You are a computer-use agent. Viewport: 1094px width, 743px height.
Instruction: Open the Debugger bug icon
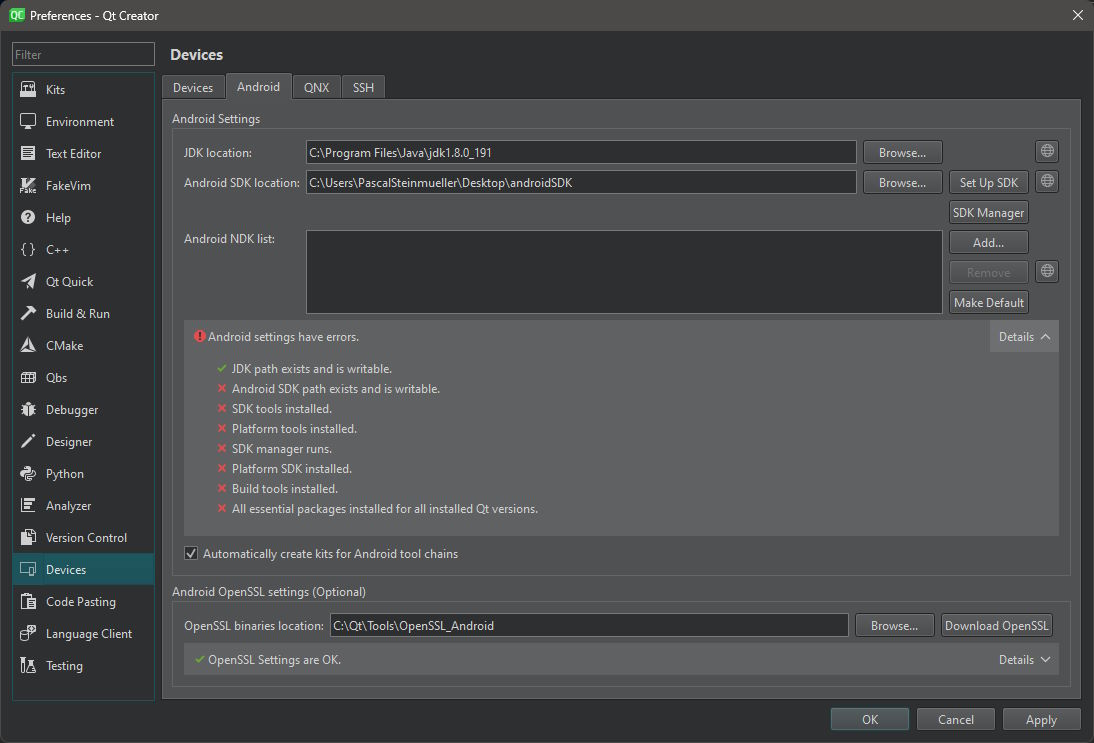pyautogui.click(x=28, y=410)
